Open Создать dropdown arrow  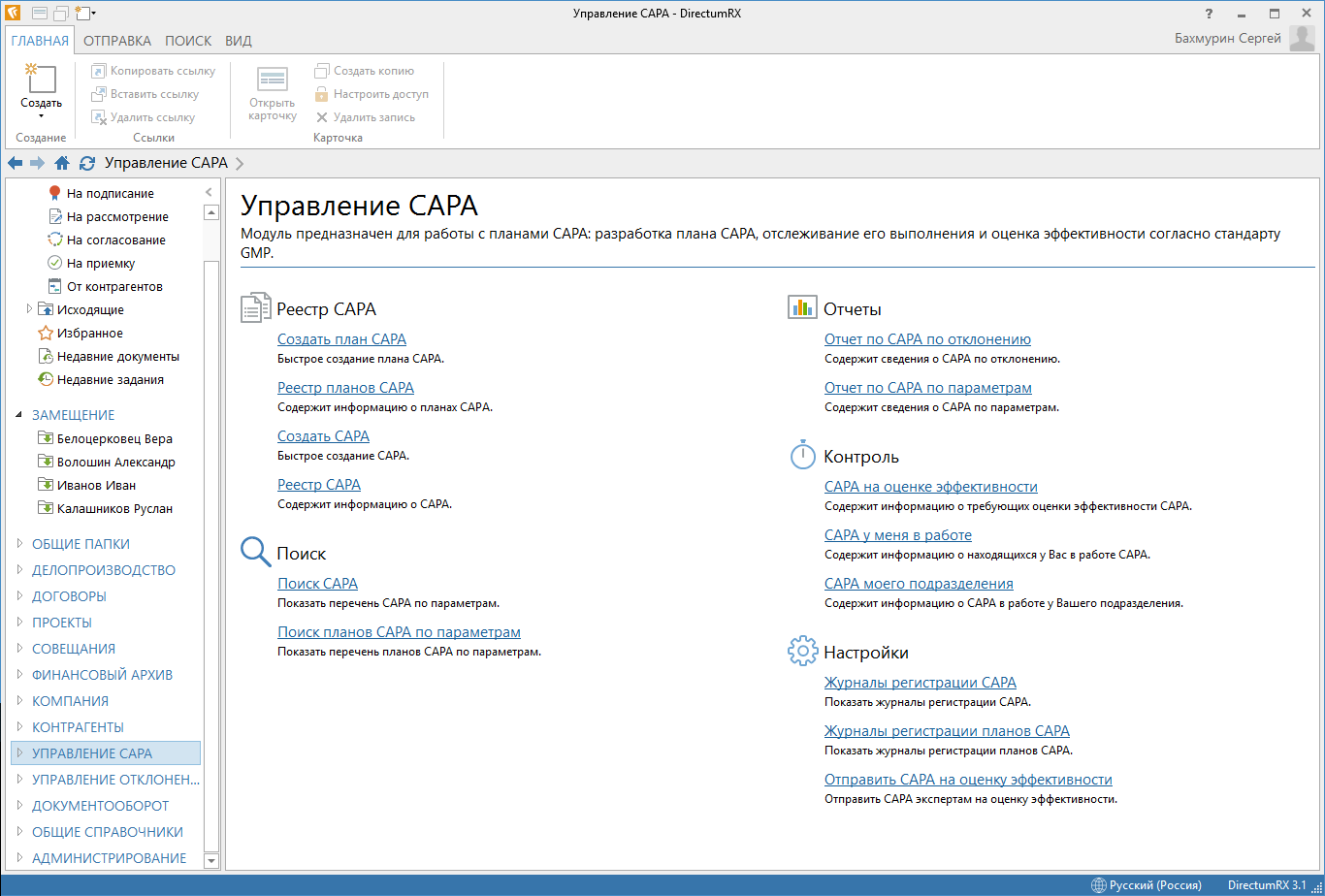point(41,116)
